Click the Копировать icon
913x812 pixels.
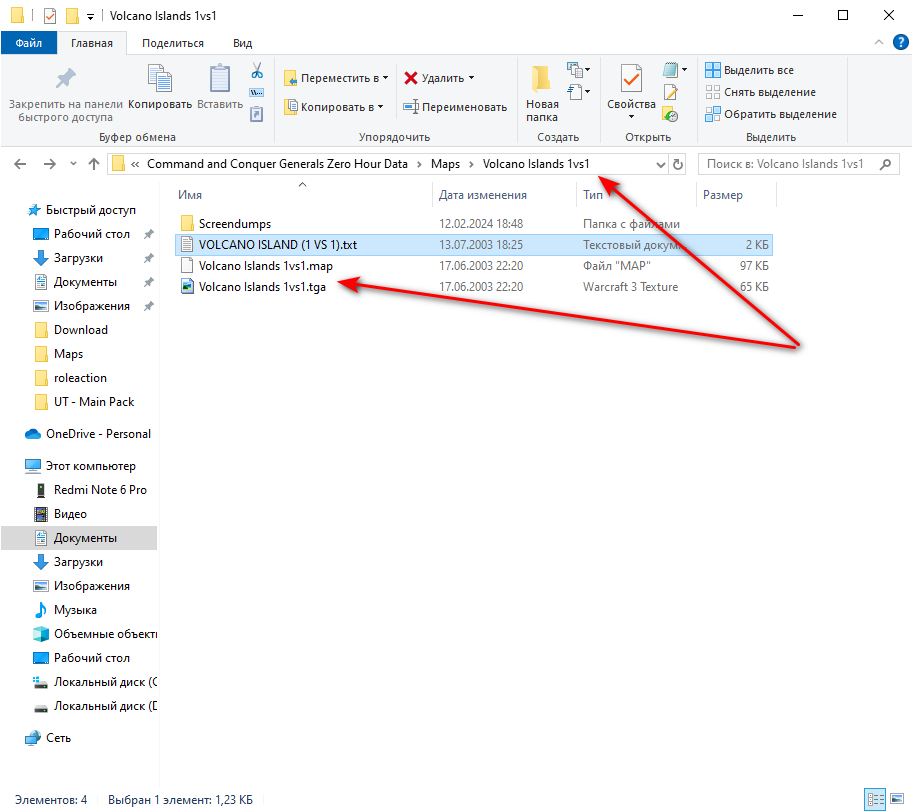[160, 79]
